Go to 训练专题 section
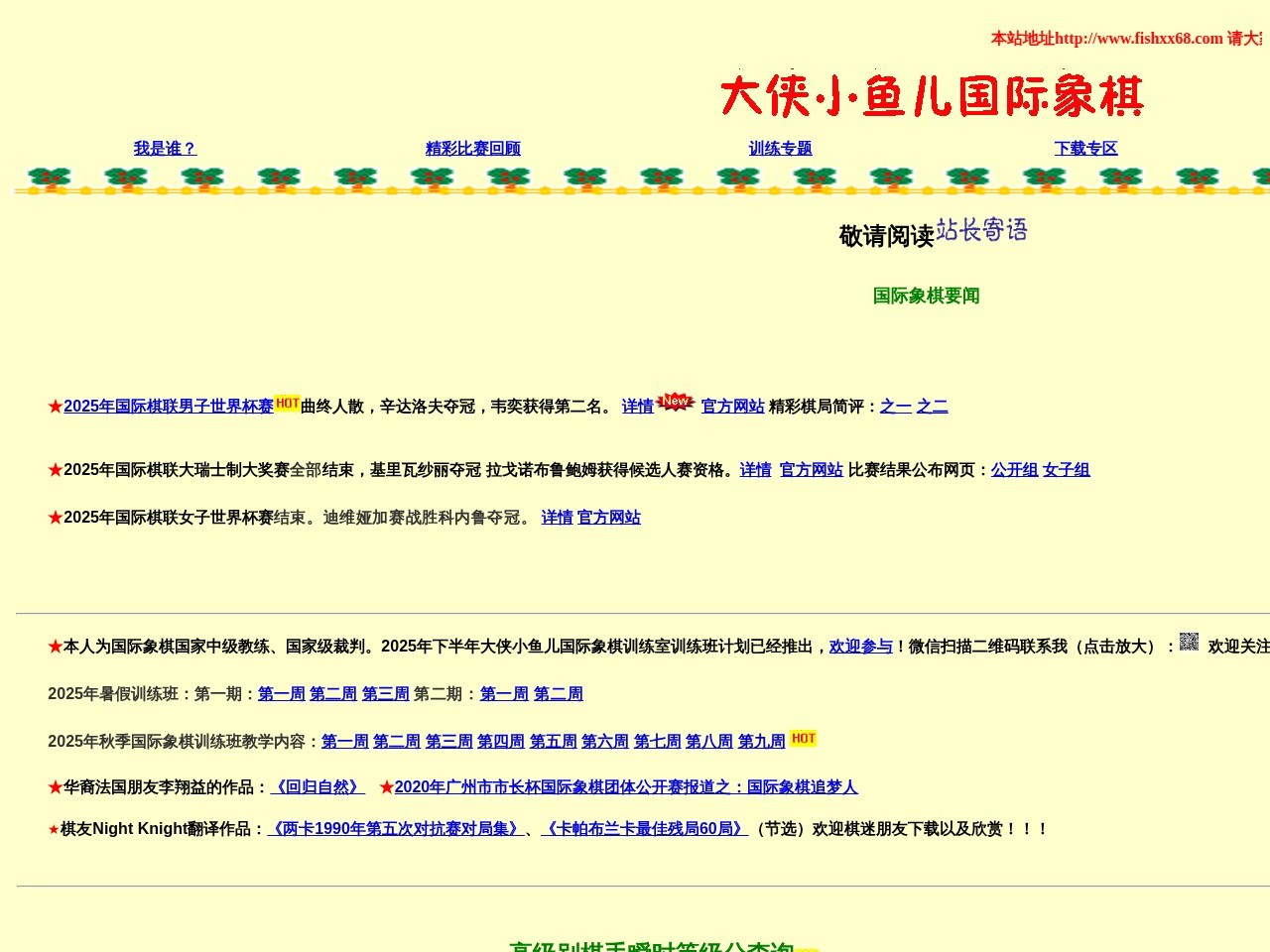Screen dimensions: 1270x952 click(780, 149)
